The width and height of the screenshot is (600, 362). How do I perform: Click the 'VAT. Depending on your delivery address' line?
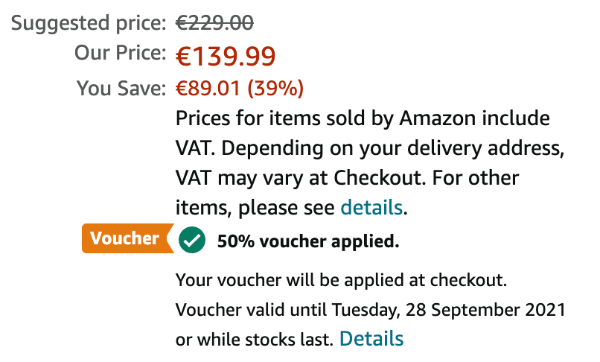[370, 148]
